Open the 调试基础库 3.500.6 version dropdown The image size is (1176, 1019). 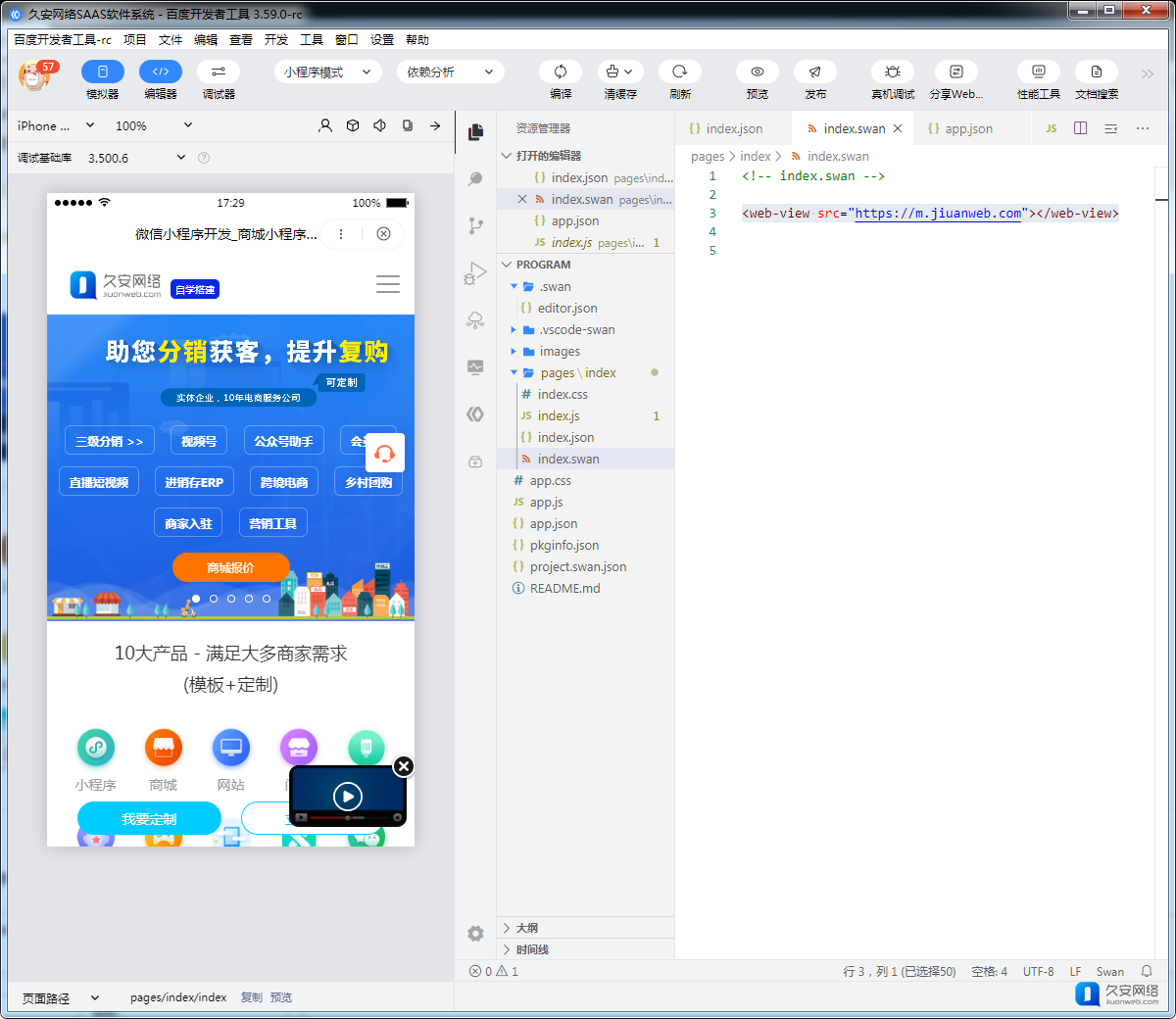click(136, 158)
